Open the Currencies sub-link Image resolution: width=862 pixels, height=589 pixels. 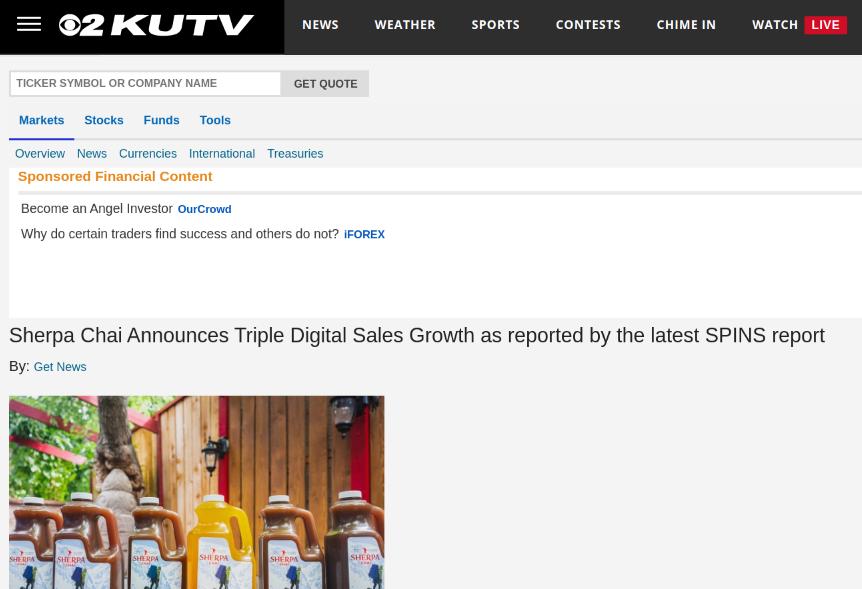point(148,154)
